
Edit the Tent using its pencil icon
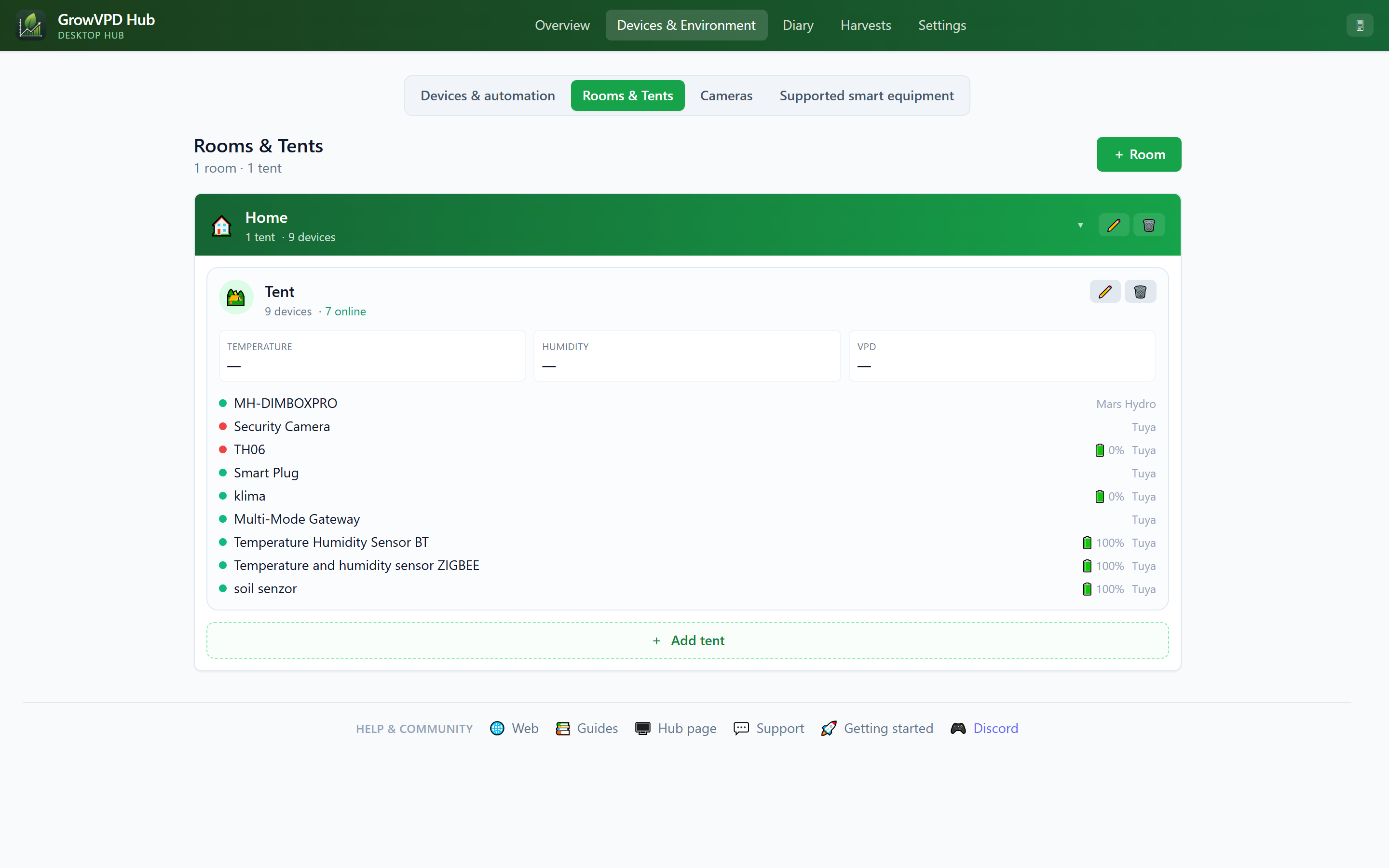coord(1105,292)
